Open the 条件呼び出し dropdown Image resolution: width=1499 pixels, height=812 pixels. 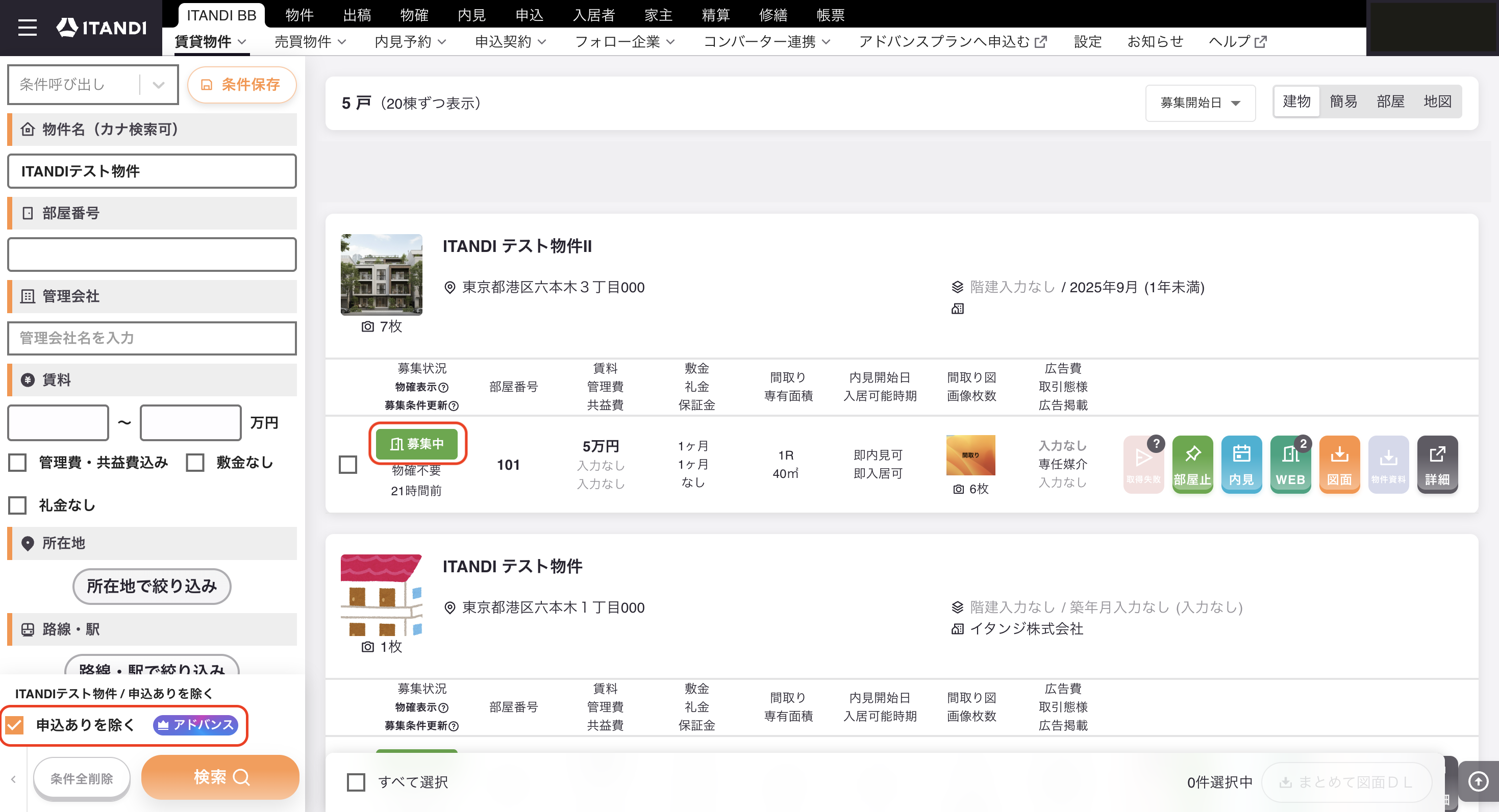(x=93, y=85)
